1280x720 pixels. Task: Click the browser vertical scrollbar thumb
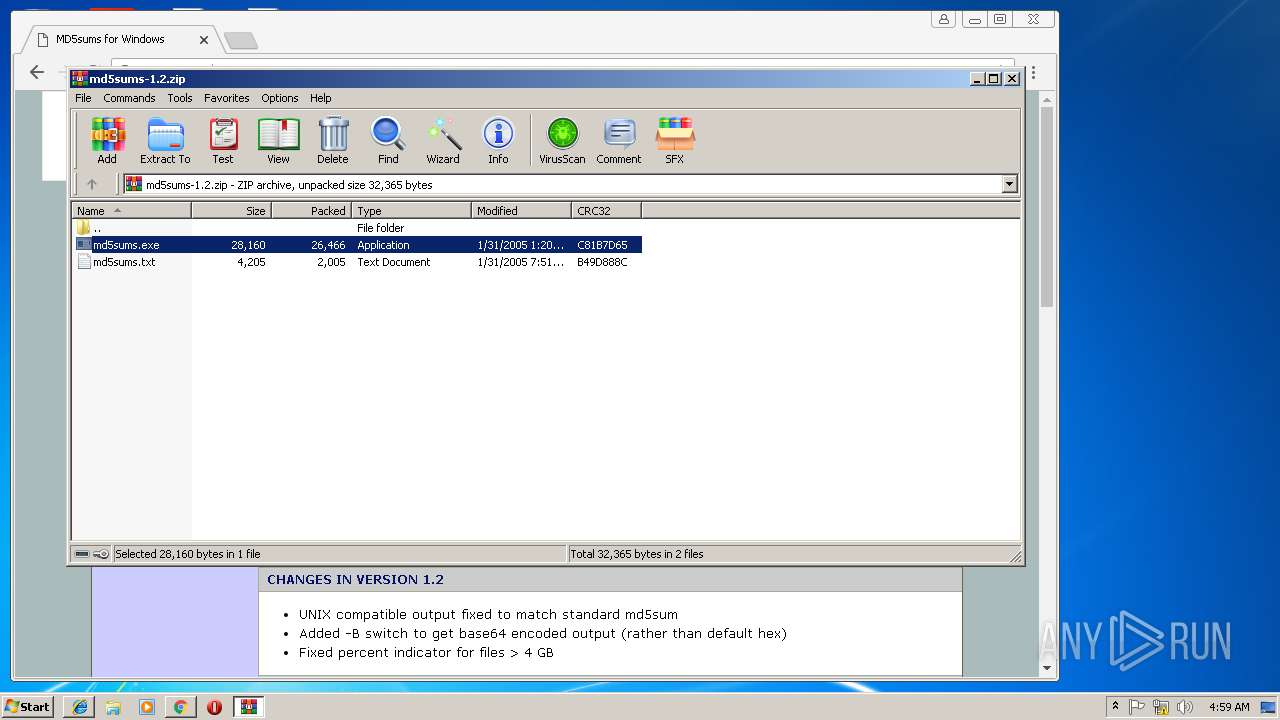tap(1047, 205)
